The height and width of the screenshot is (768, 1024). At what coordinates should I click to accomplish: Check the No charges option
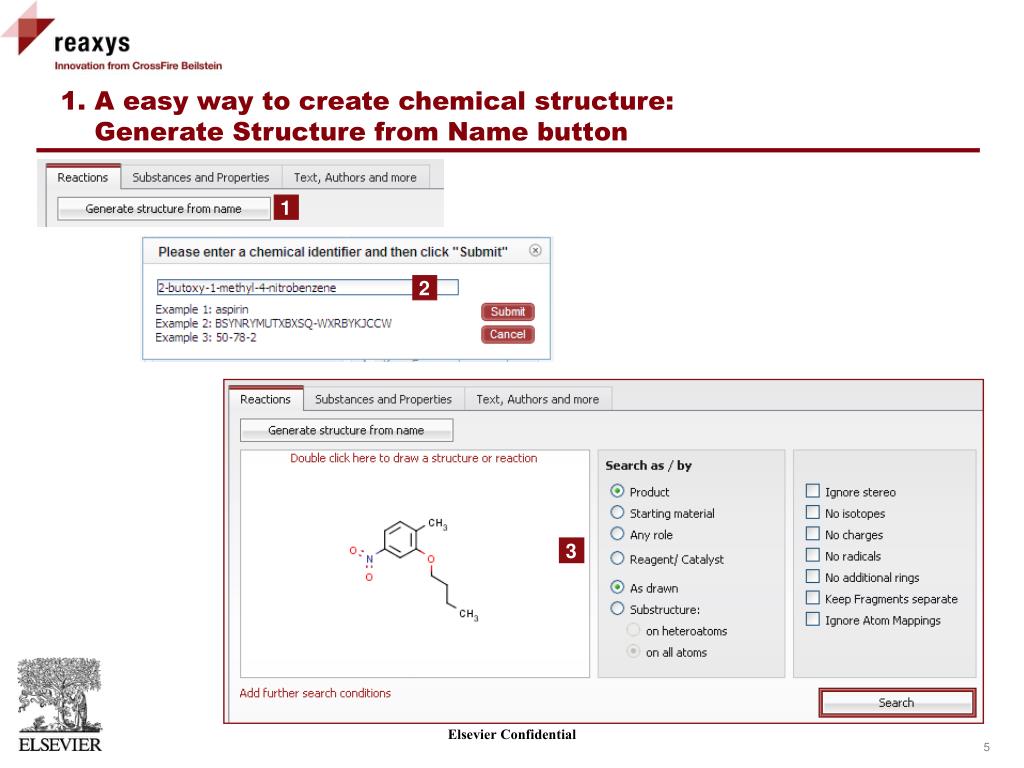(x=812, y=534)
